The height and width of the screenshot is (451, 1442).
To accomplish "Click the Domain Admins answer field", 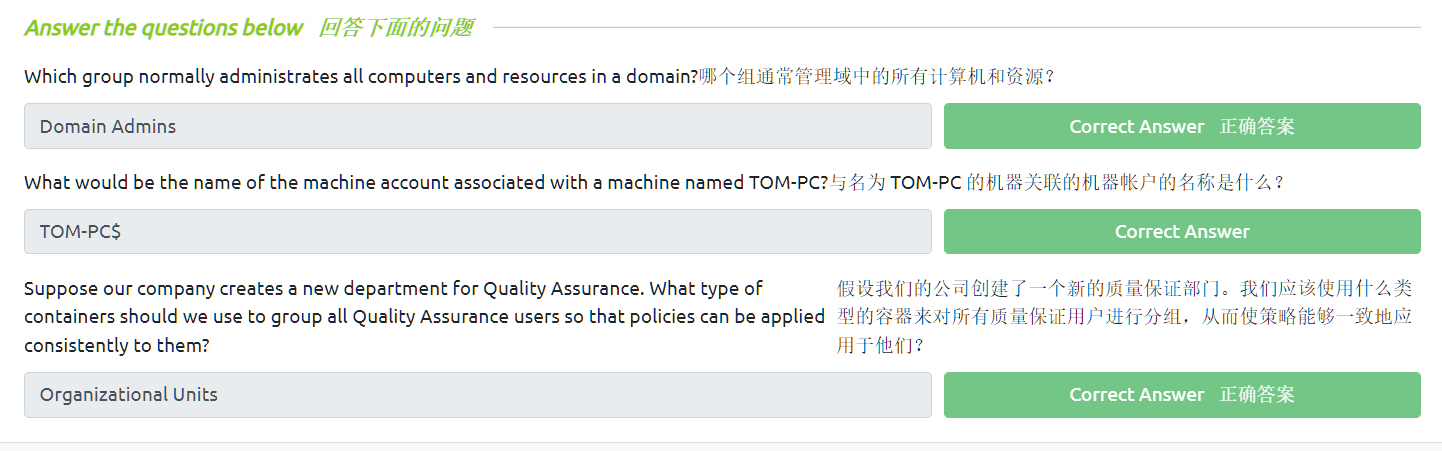I will point(477,126).
